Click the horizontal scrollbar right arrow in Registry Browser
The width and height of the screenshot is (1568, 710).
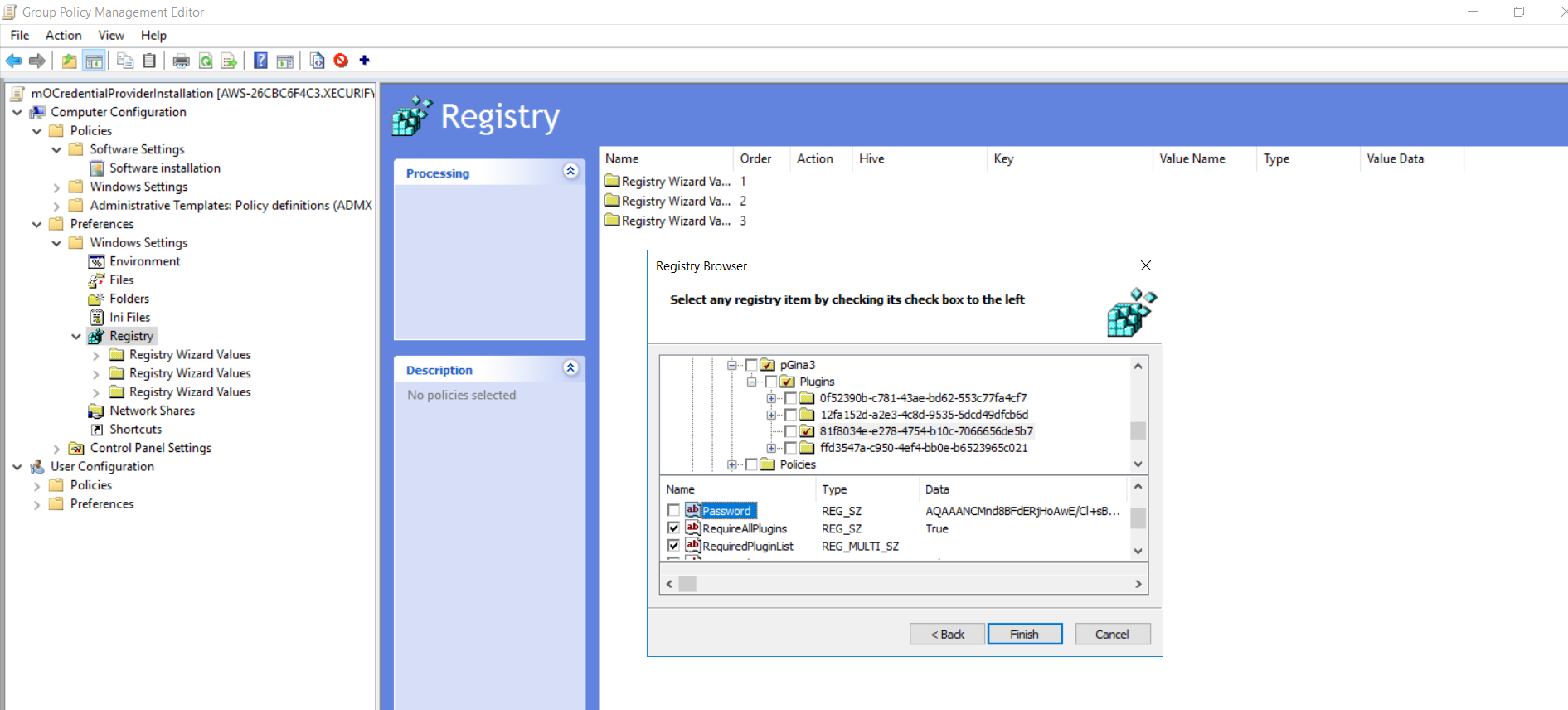tap(1138, 584)
